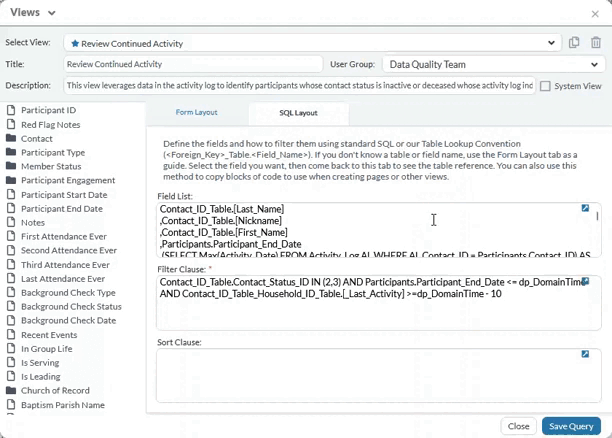Switch to the SQL Layout tab
Screen dimensions: 612x438
click(298, 113)
